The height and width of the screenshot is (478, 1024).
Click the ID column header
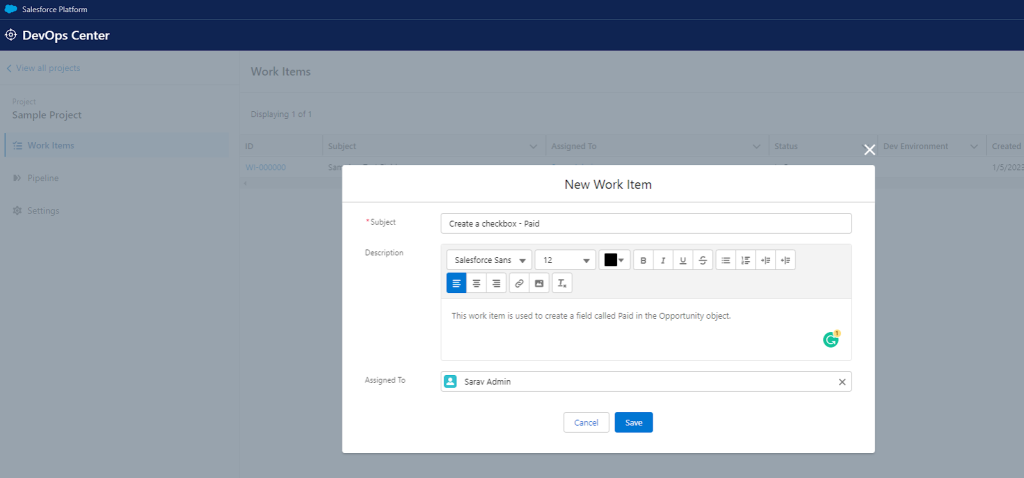[x=281, y=146]
